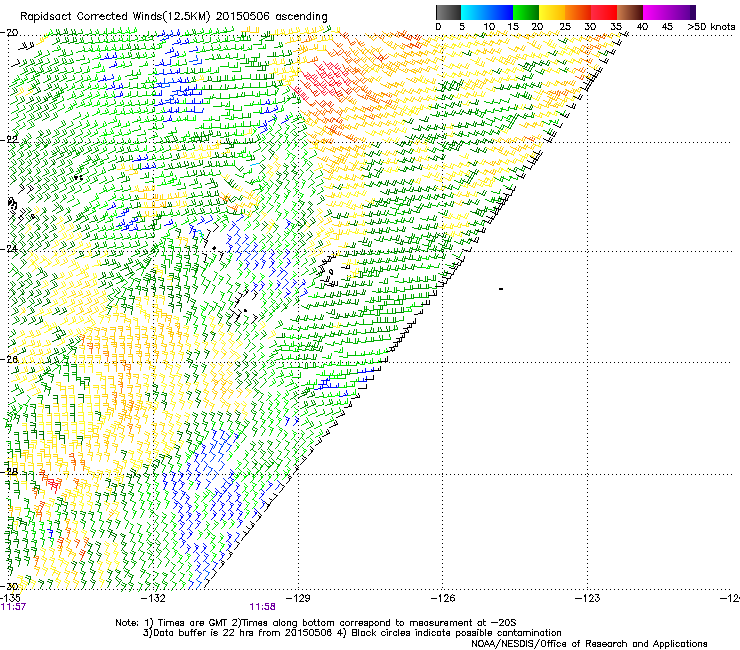740x650 pixels.
Task: Click the orange 25-30 knots legend swatch
Action: [x=578, y=12]
